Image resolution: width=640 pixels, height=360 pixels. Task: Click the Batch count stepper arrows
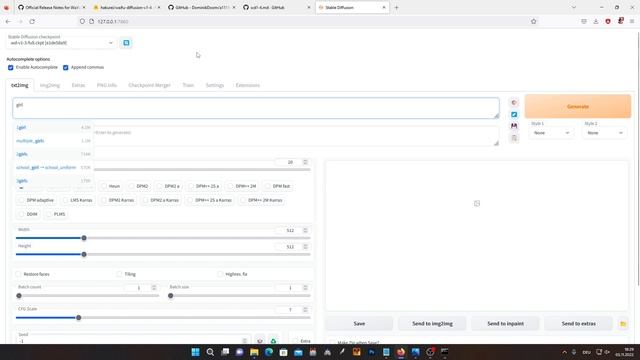tap(154, 288)
